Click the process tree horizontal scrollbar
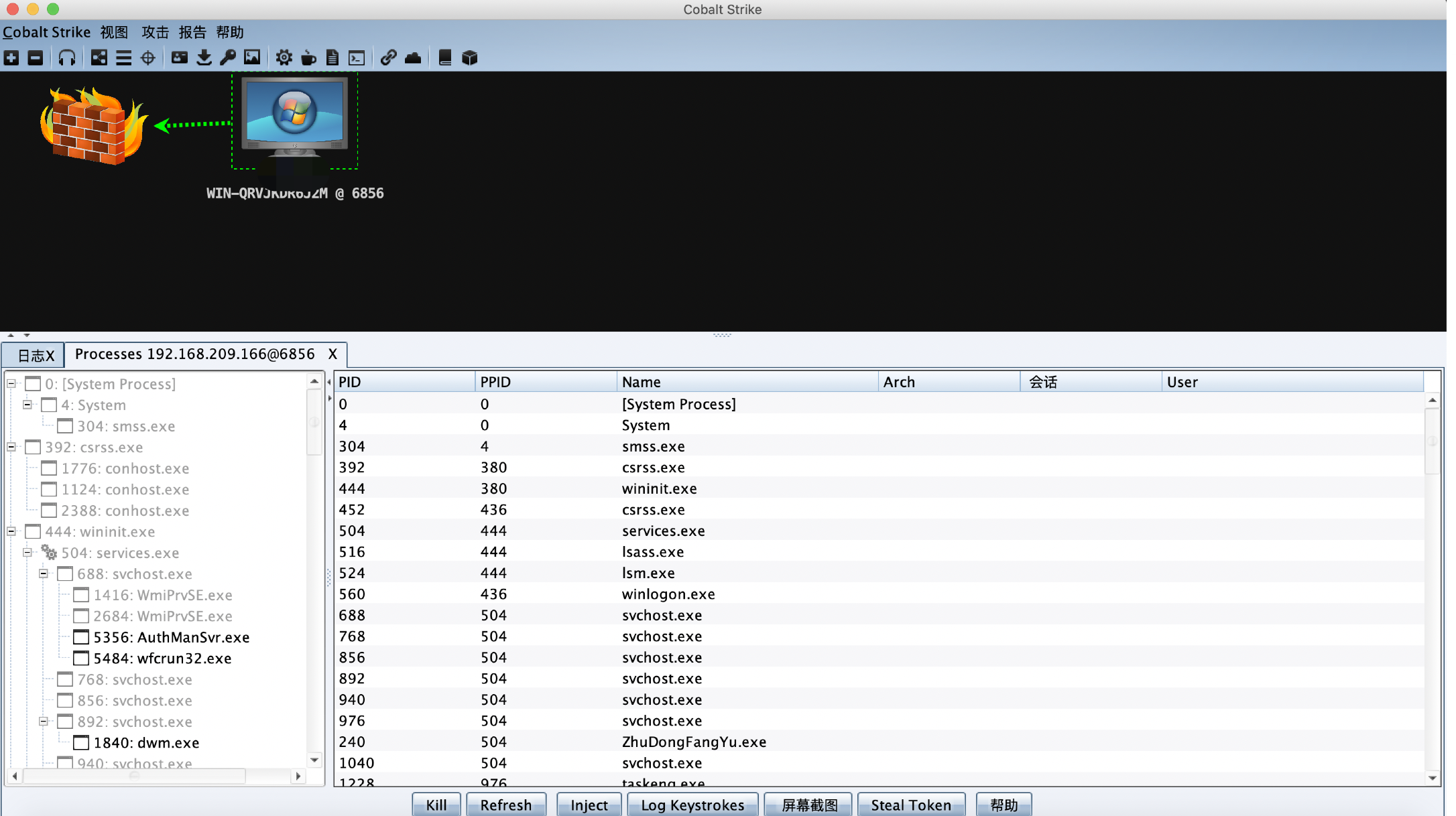Viewport: 1456px width, 816px height. coord(134,776)
